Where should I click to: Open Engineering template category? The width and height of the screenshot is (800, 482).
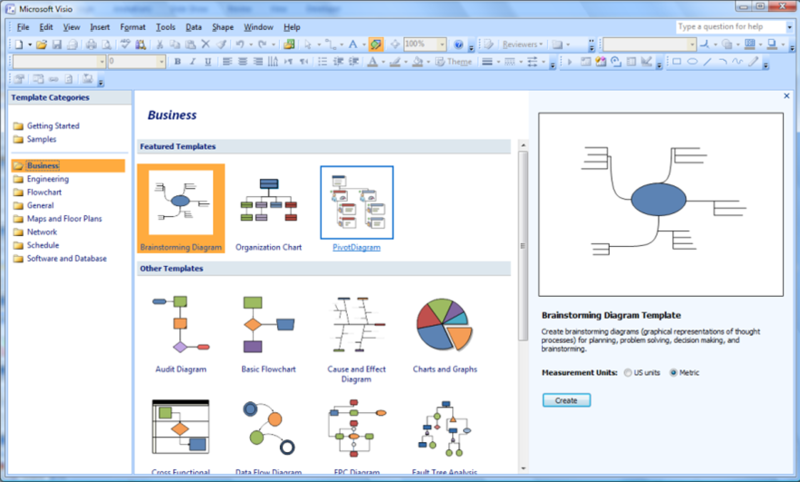coord(47,179)
